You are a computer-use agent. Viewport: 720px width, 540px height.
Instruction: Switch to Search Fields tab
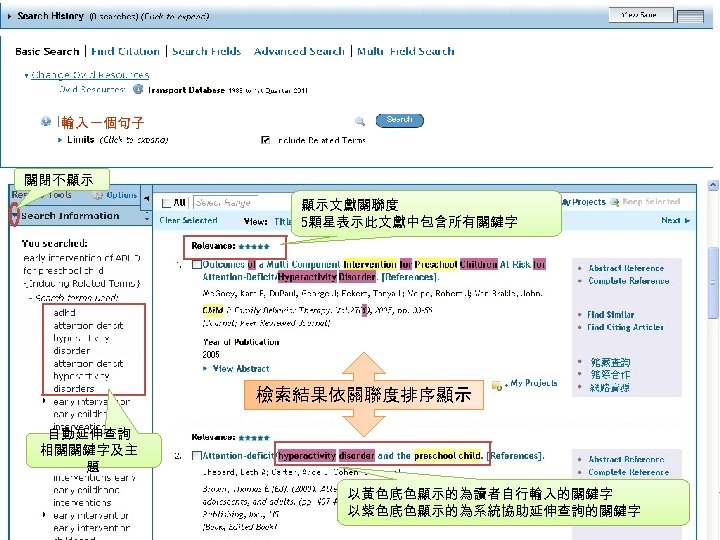coord(206,51)
